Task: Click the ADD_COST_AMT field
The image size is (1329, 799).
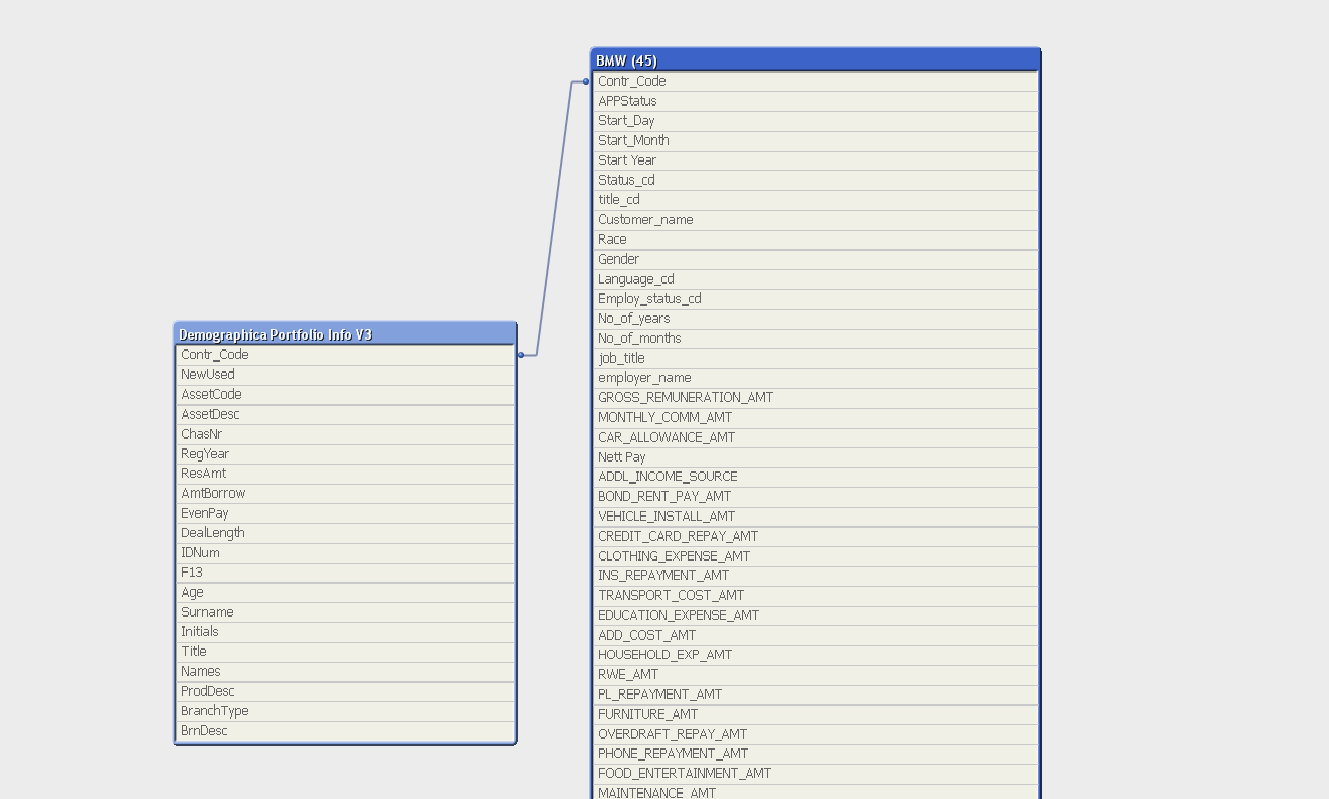Action: 816,636
